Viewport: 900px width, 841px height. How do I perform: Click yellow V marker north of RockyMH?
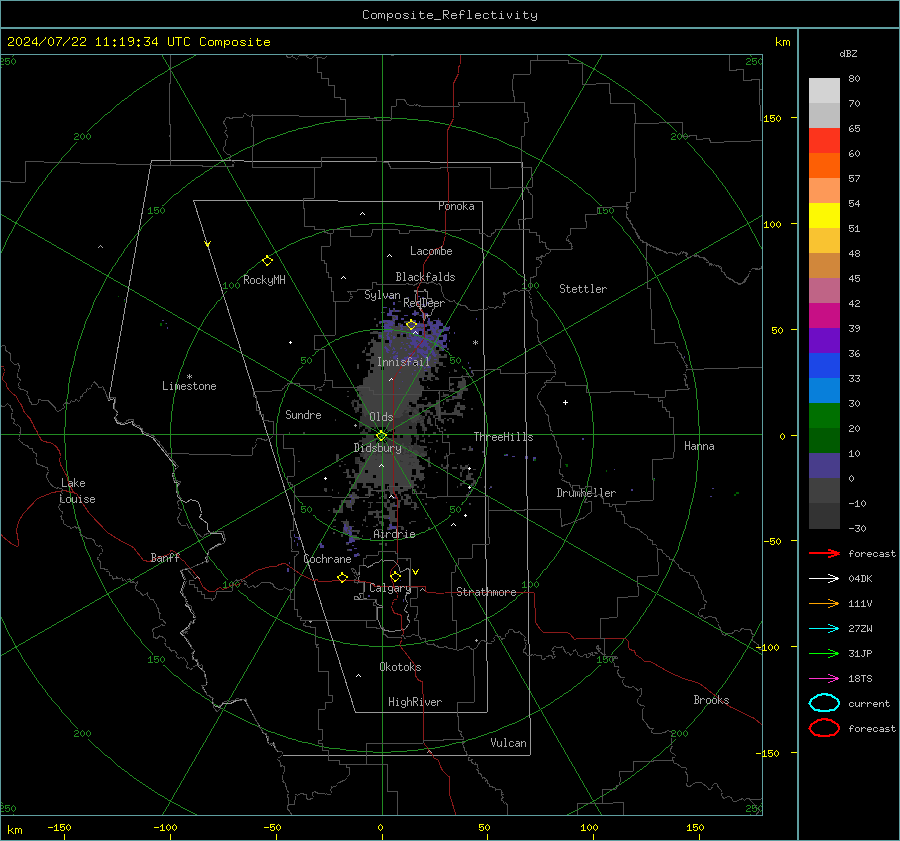click(x=208, y=244)
